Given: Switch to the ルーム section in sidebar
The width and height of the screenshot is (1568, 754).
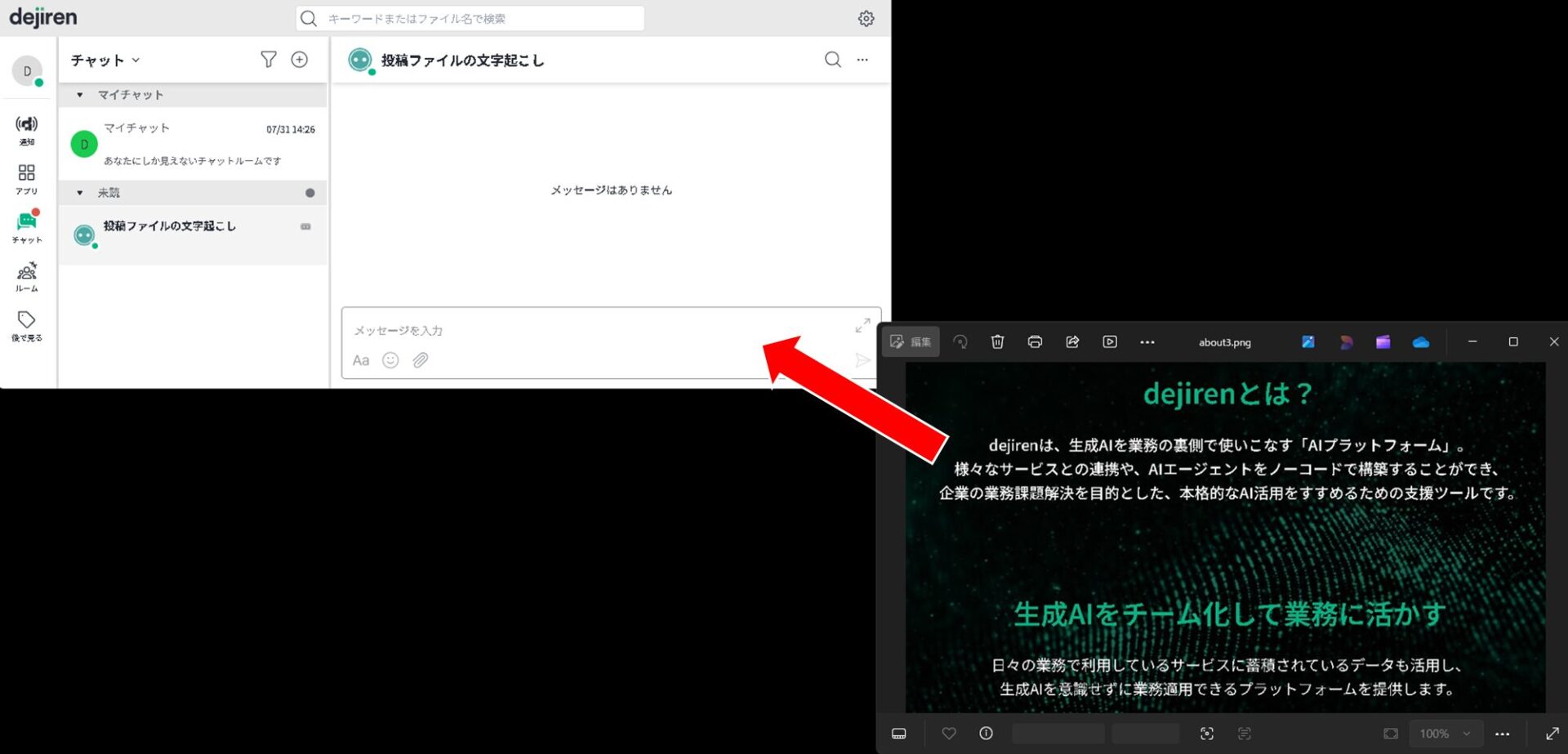Looking at the screenshot, I should pos(26,276).
